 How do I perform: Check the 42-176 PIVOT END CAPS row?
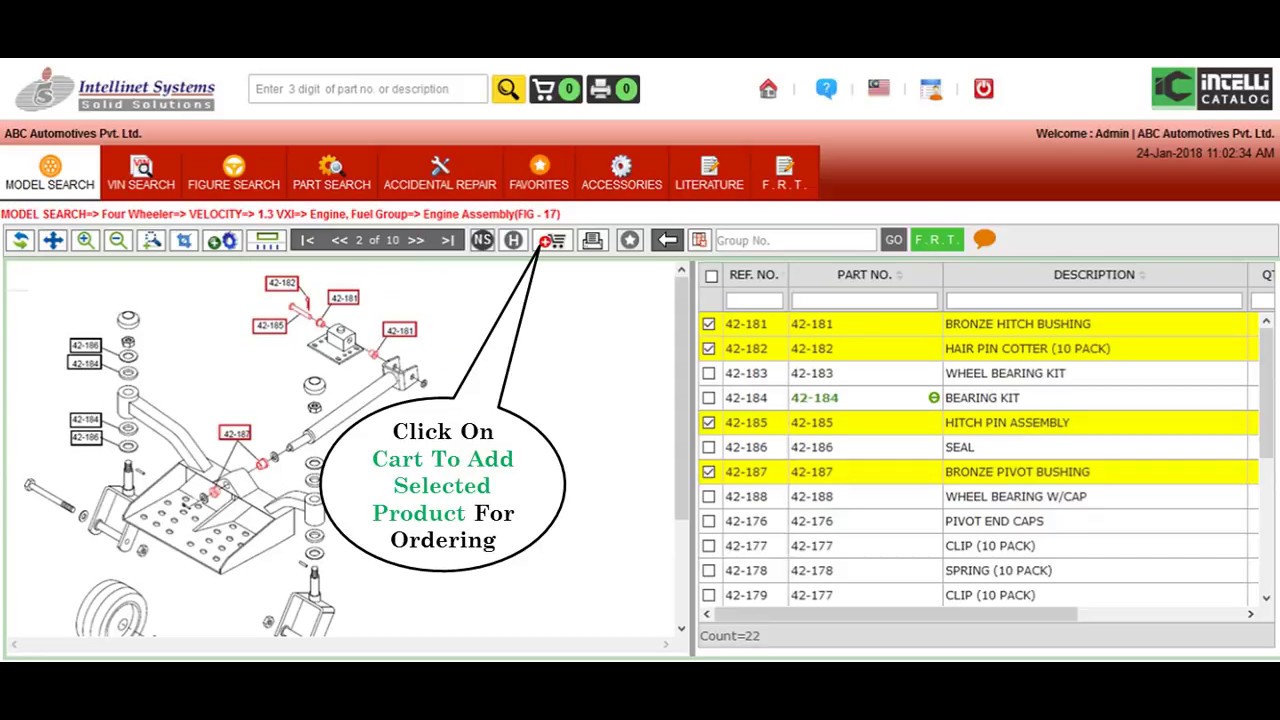(709, 521)
